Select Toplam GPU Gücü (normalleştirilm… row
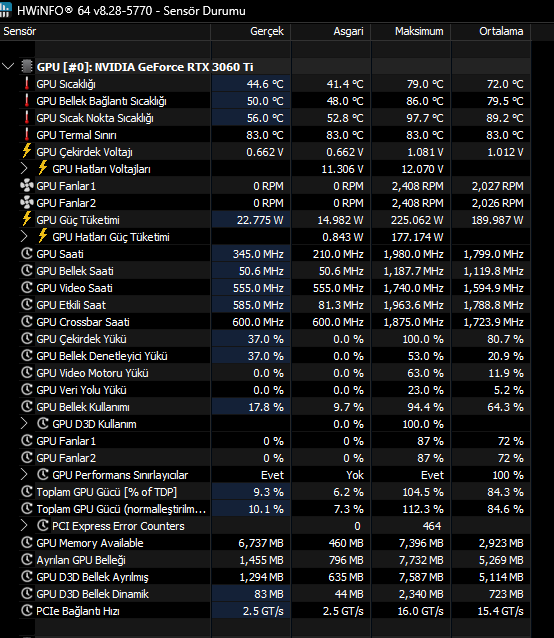Screen dimensions: 554x638 [x=274, y=509]
